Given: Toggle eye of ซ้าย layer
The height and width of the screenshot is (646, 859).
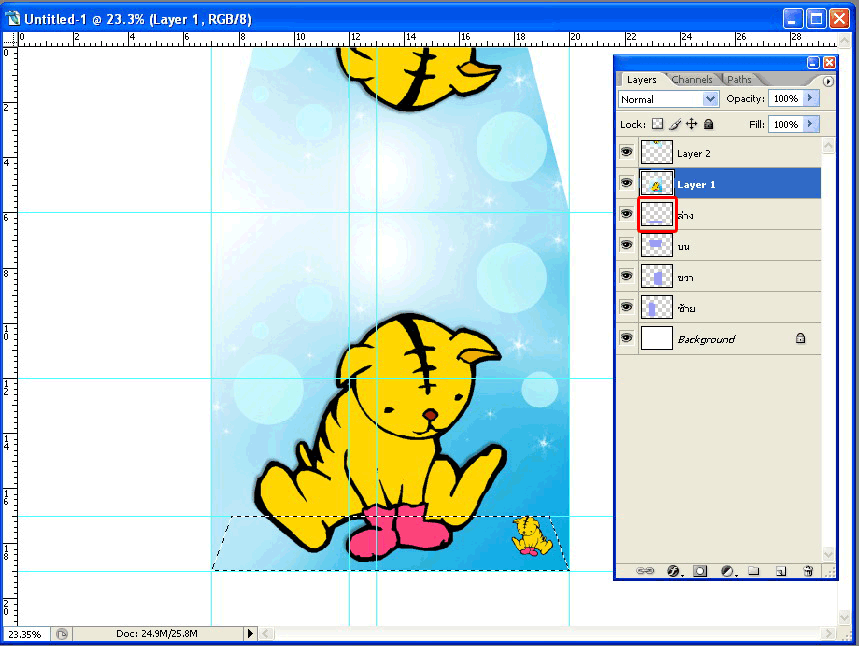Looking at the screenshot, I should [x=627, y=307].
